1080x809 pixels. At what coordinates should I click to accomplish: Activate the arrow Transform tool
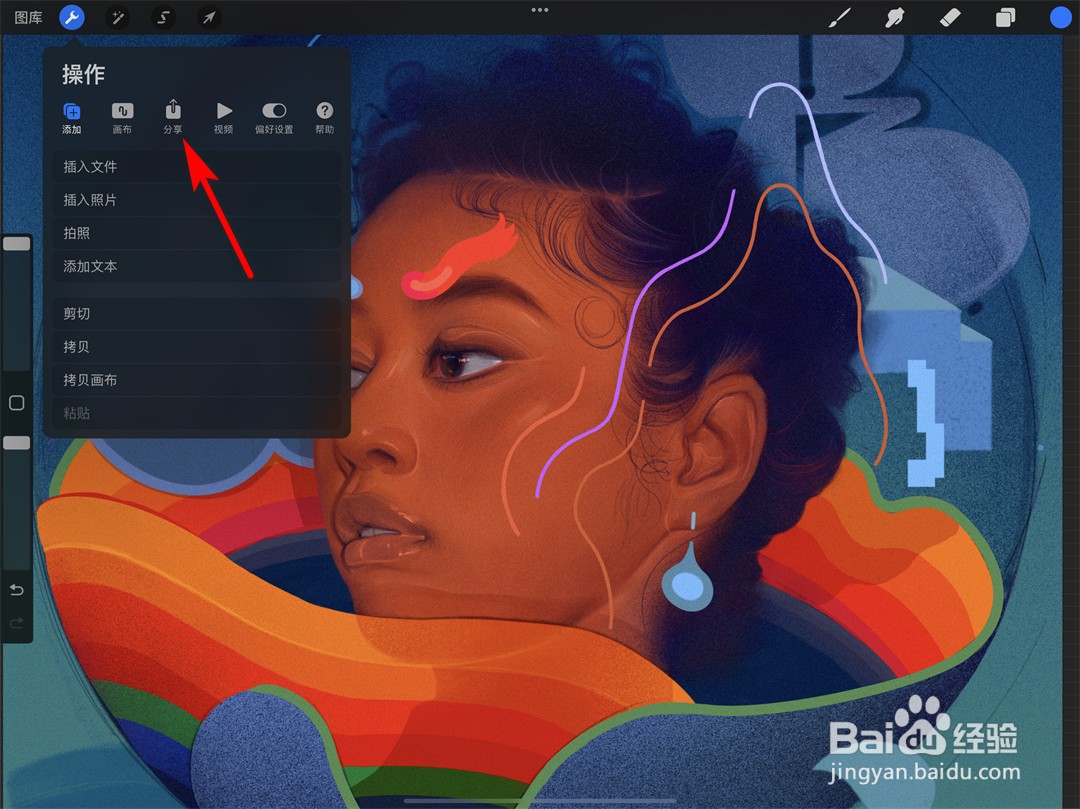[x=209, y=18]
